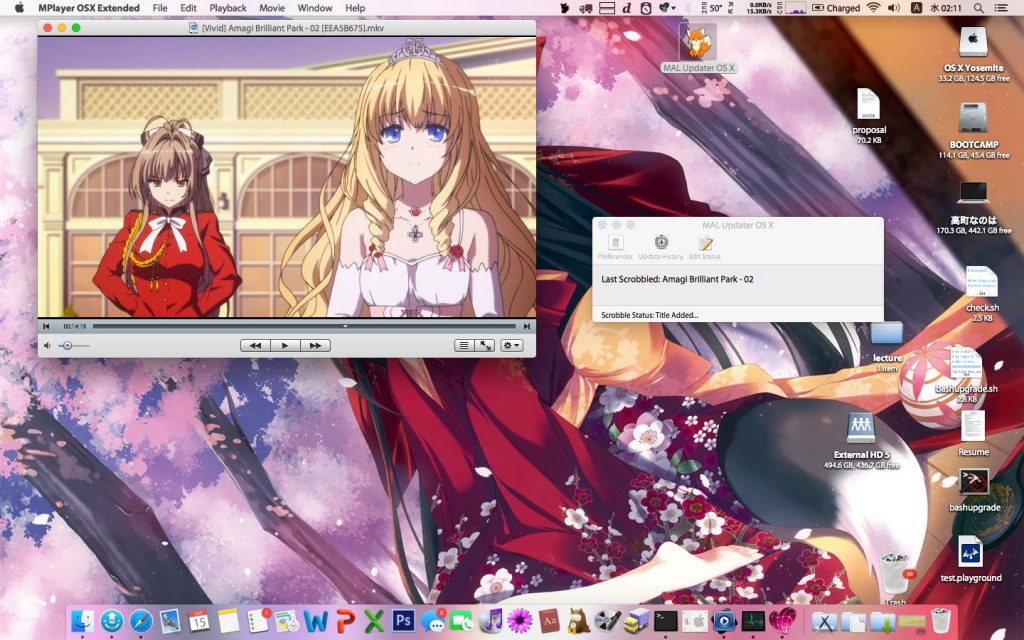
Task: Open the Movie menu
Action: tap(272, 8)
